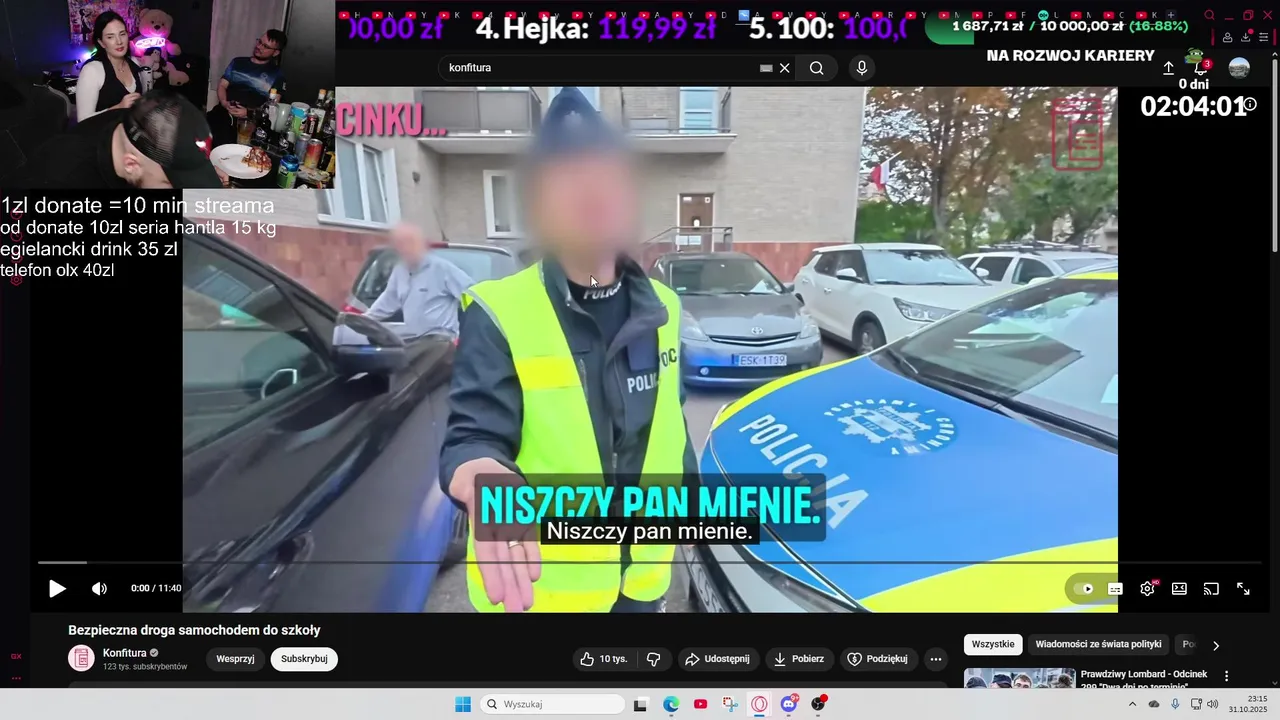Open the YouTube account avatar menu
Viewport: 1280px width, 720px height.
1239,68
